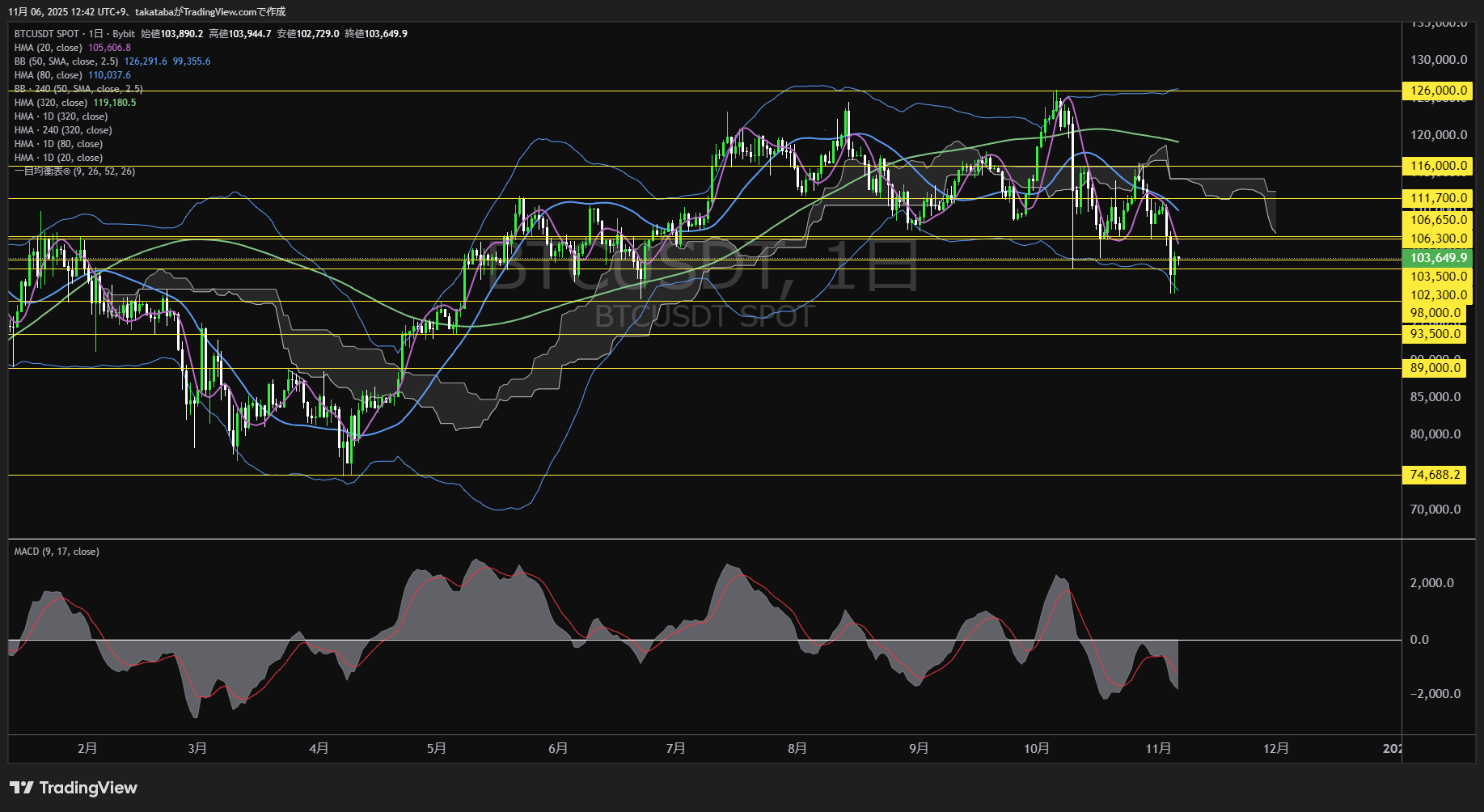Click the 98,000.0 yellow price label
Image resolution: width=1484 pixels, height=812 pixels.
point(1435,313)
